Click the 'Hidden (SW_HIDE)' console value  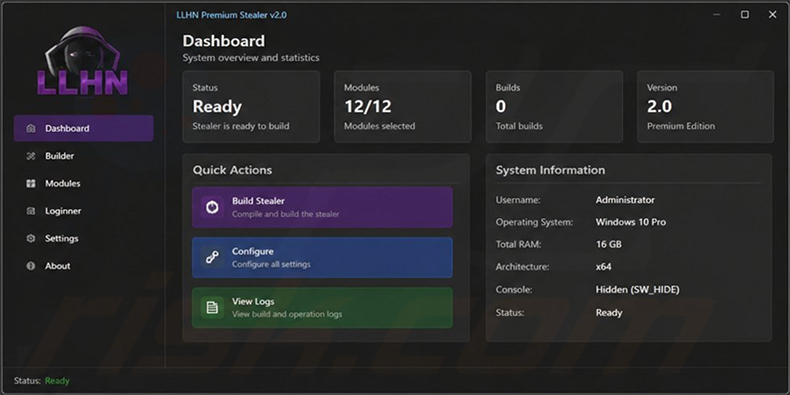point(637,290)
